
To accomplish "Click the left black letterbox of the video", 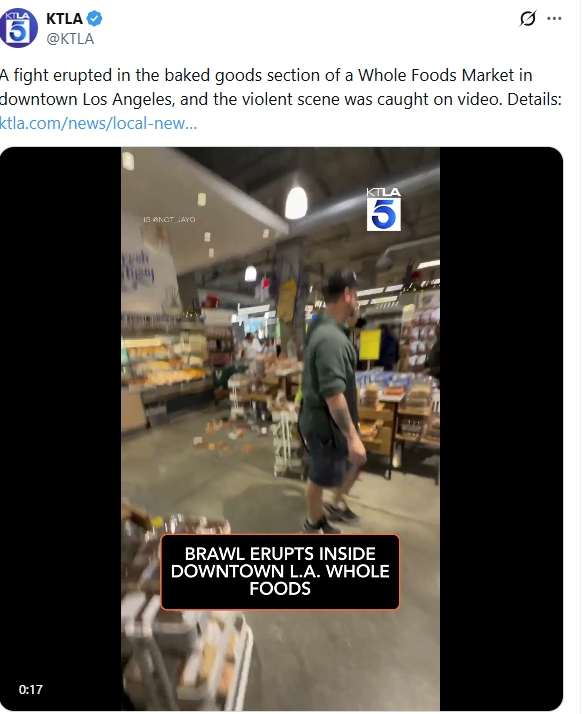I will 61,428.
